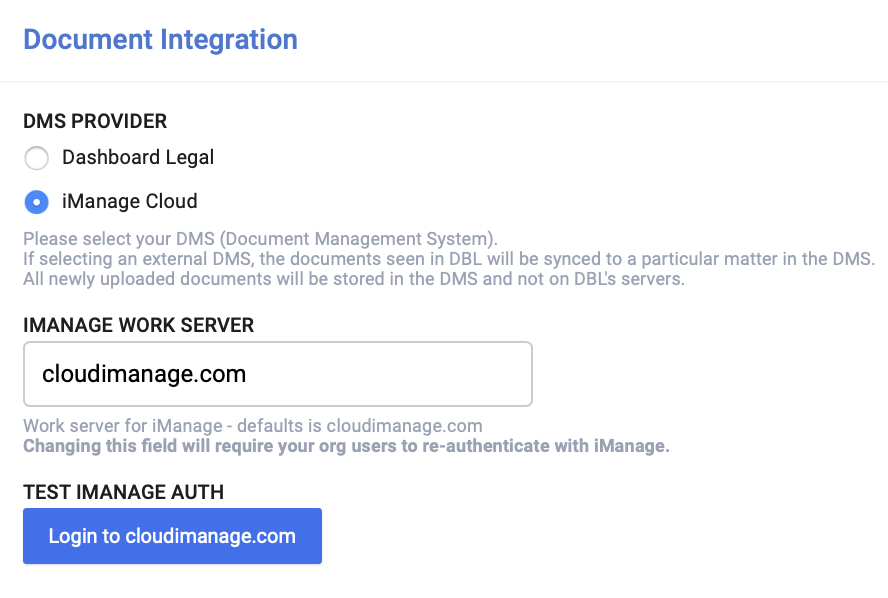
Task: Click the Document Integration heading
Action: (160, 40)
